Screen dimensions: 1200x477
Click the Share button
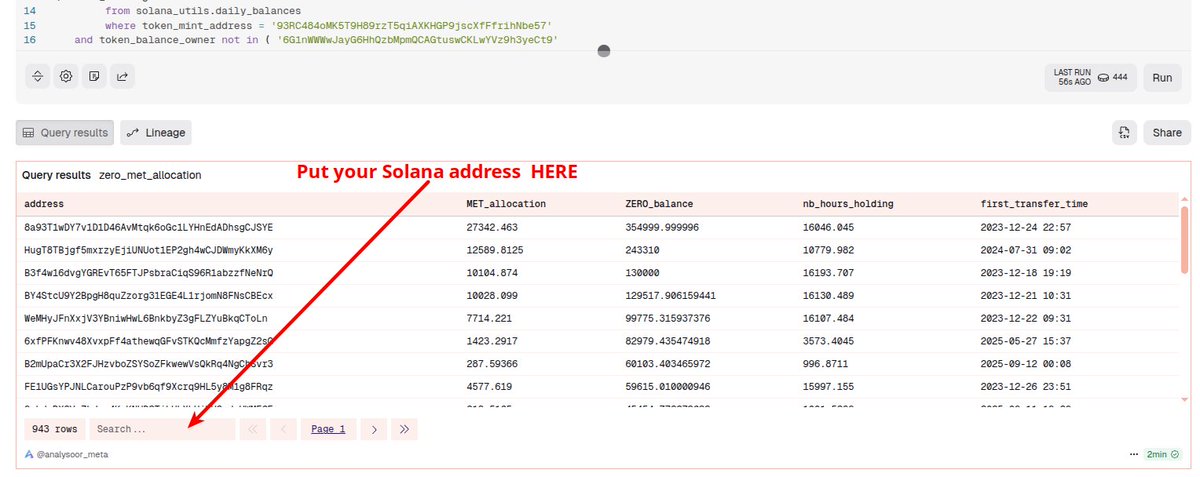click(x=1166, y=132)
